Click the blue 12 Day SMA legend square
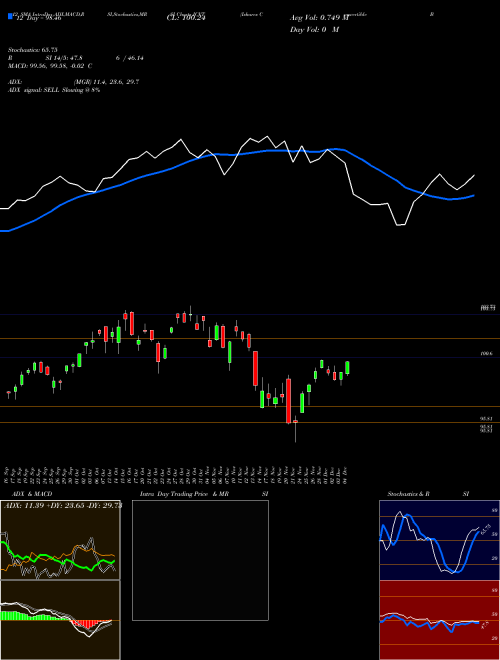The width and height of the screenshot is (500, 660). (x=10, y=17)
